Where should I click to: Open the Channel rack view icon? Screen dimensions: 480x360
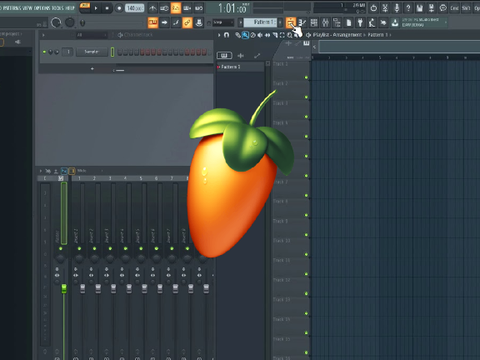click(314, 23)
